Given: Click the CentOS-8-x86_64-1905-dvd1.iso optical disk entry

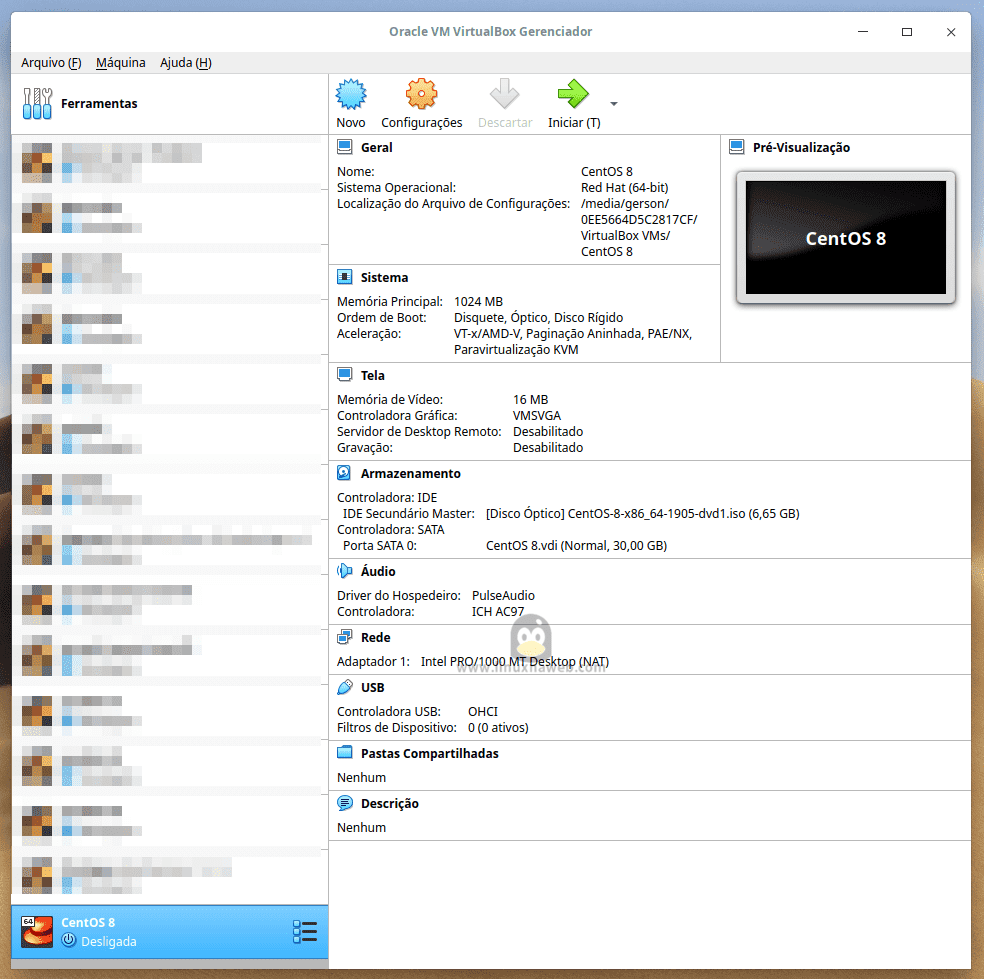Looking at the screenshot, I should pos(643,513).
